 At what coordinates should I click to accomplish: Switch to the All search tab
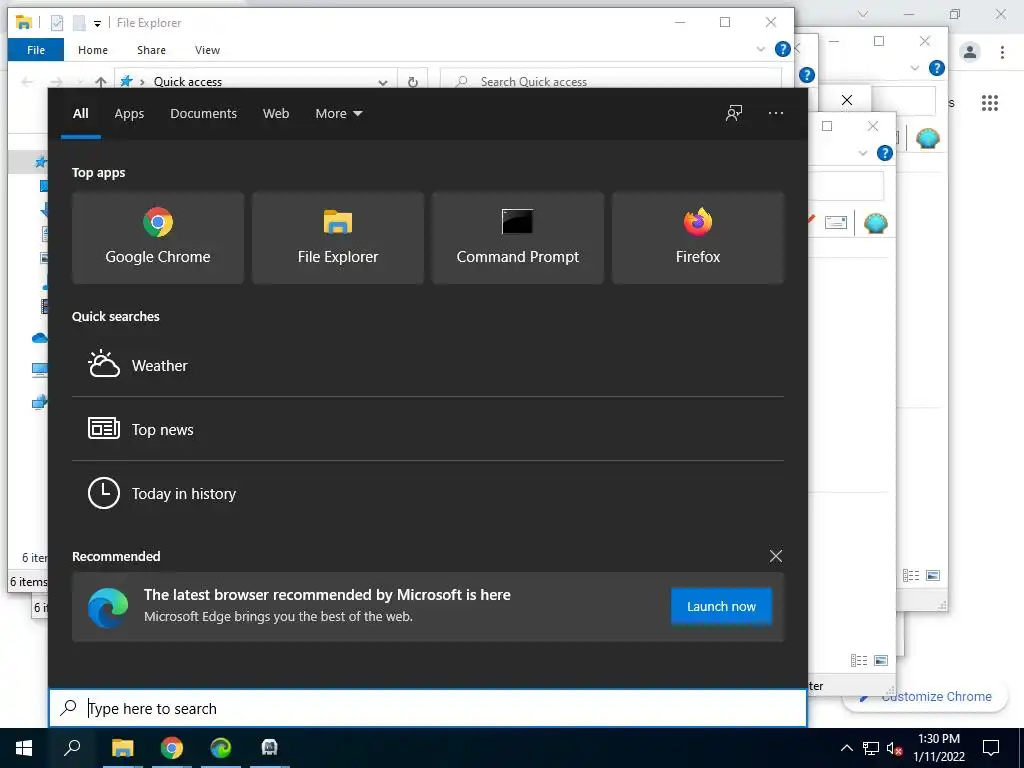point(80,114)
